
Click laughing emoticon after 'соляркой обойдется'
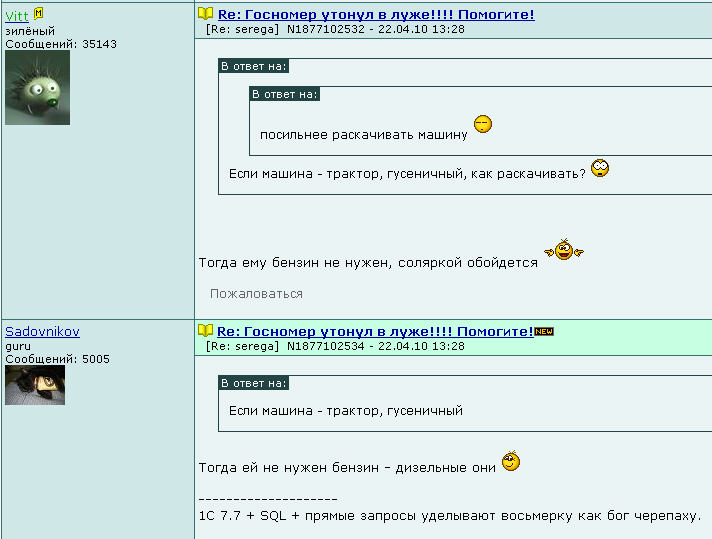(564, 250)
